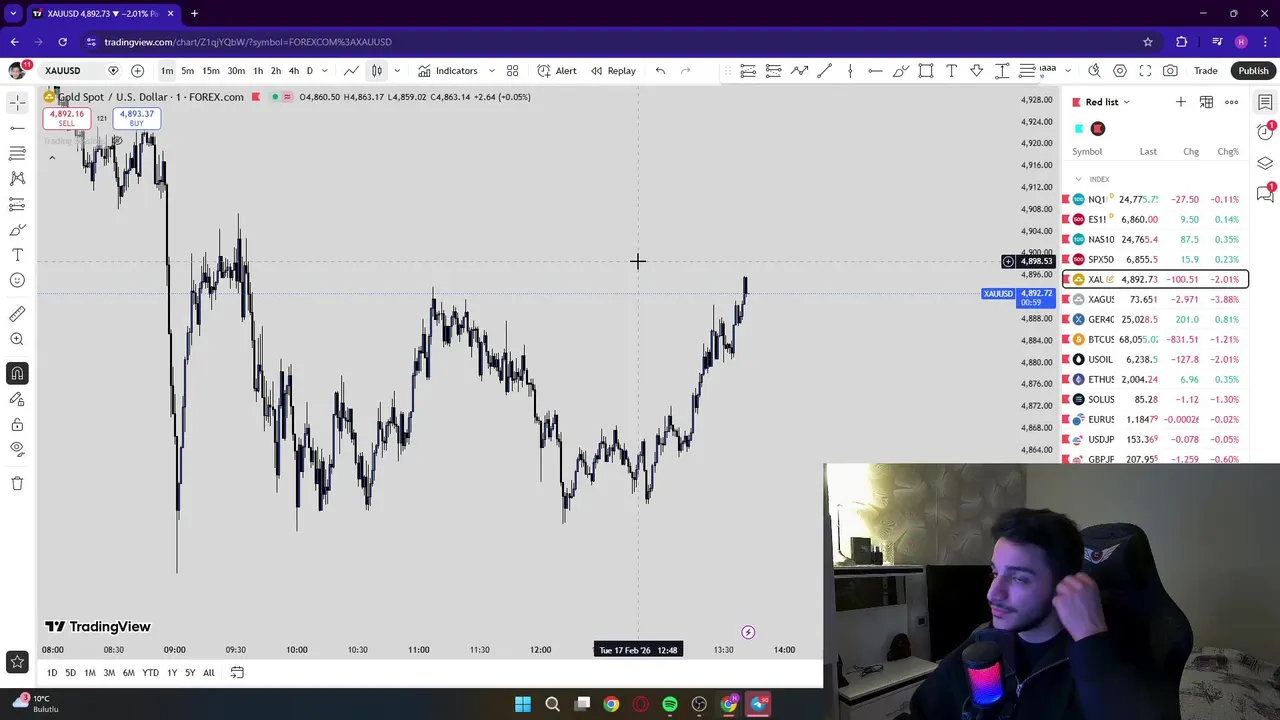1280x720 pixels.
Task: Click the 4,892.16 SELL button
Action: [66, 118]
